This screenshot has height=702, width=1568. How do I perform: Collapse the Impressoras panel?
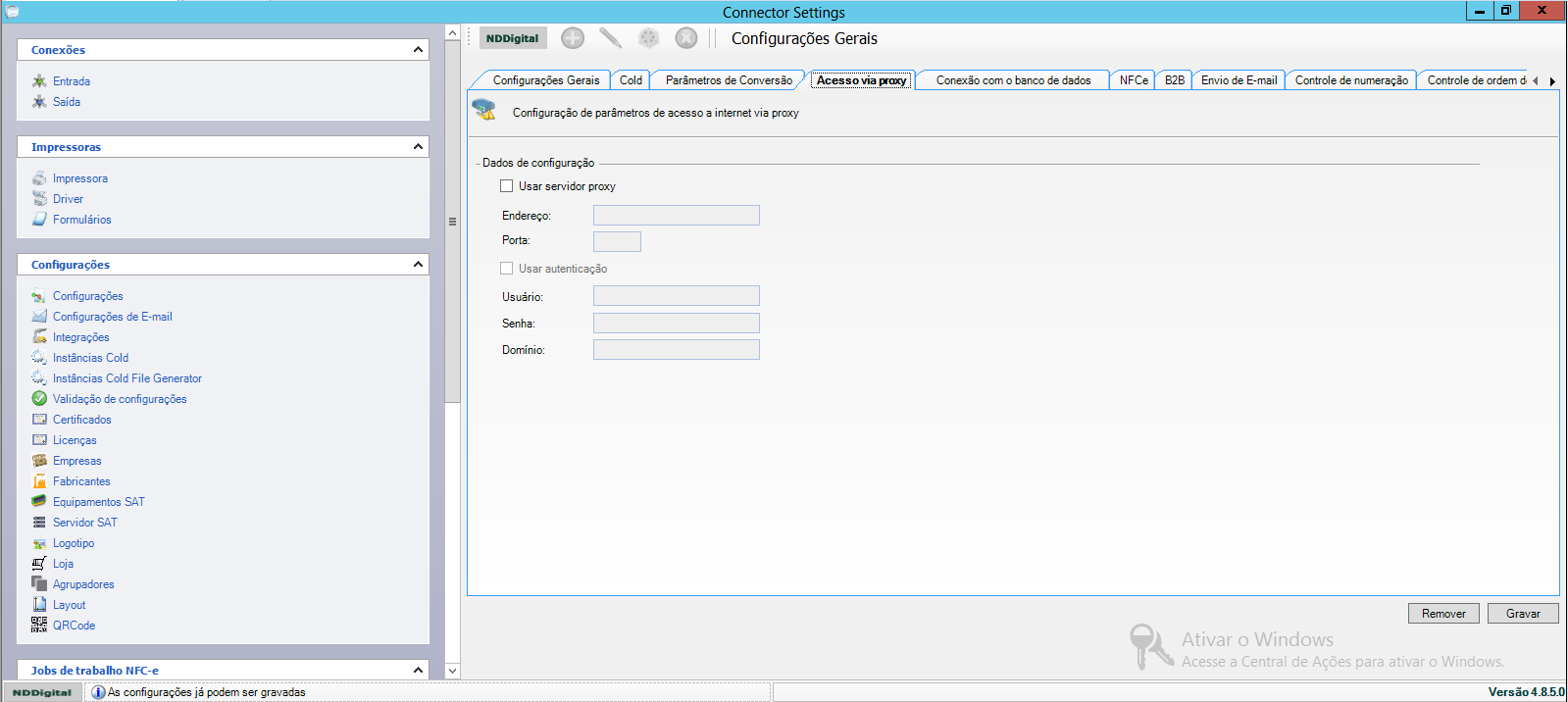coord(418,147)
